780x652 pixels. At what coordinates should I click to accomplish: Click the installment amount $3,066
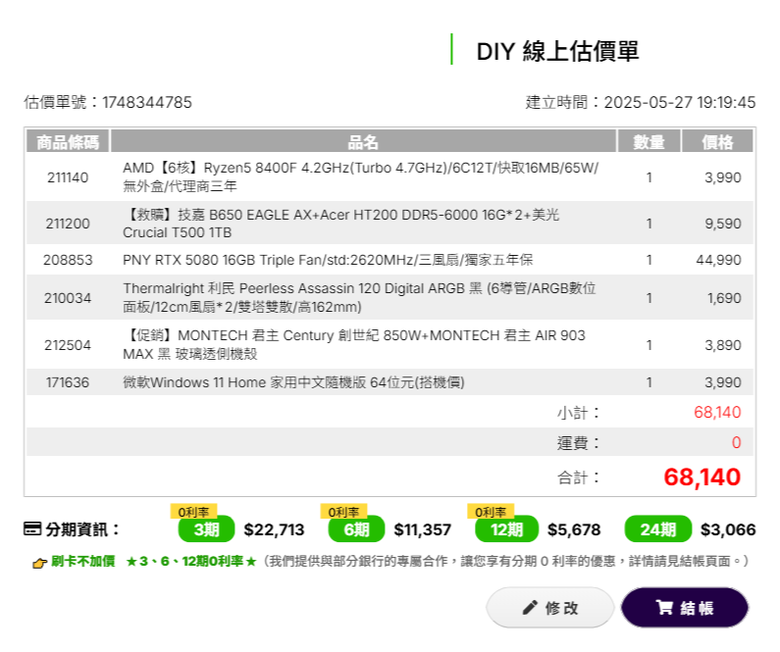728,529
